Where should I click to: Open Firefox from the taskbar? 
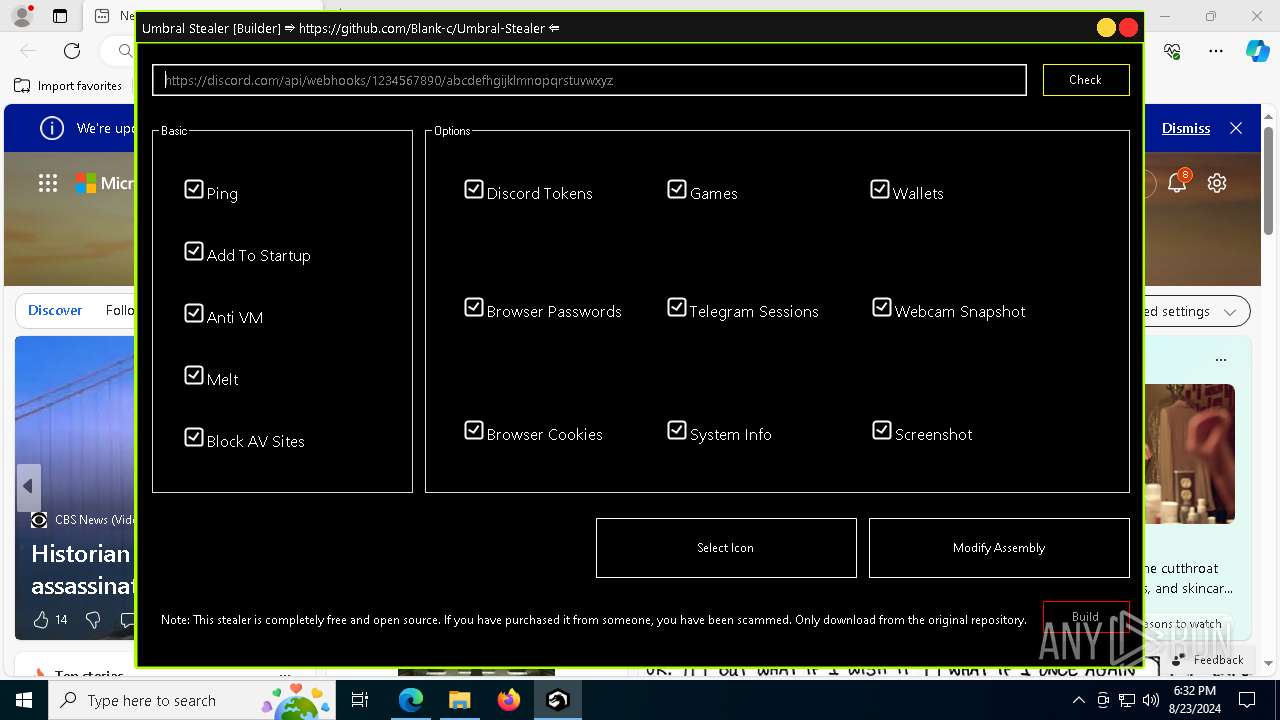tap(508, 700)
